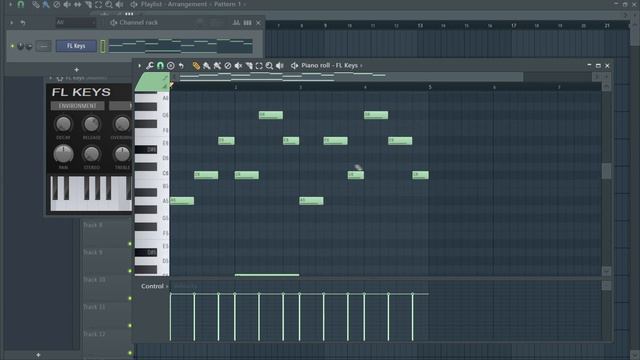640x360 pixels.
Task: Mute FL Keys channel with green LED
Action: pos(12,46)
